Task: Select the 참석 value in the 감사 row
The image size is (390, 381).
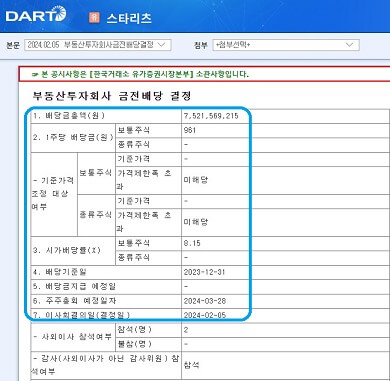Action: click(192, 365)
